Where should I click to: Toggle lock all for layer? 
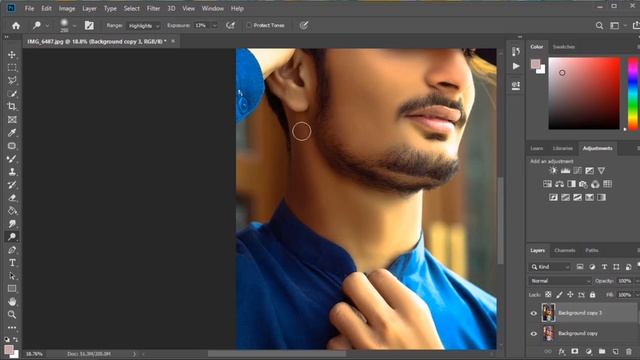tap(592, 294)
